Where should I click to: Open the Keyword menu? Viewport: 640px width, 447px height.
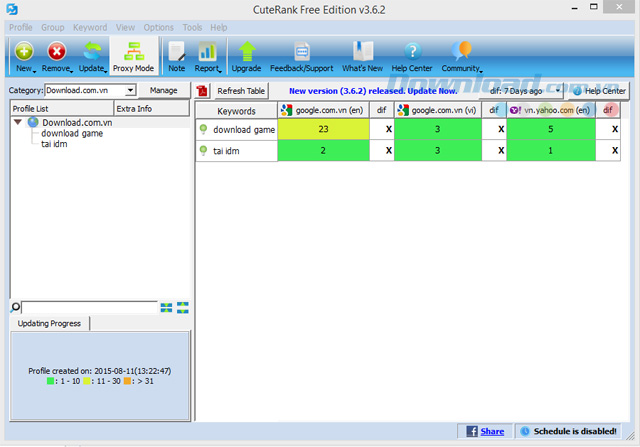(90, 27)
